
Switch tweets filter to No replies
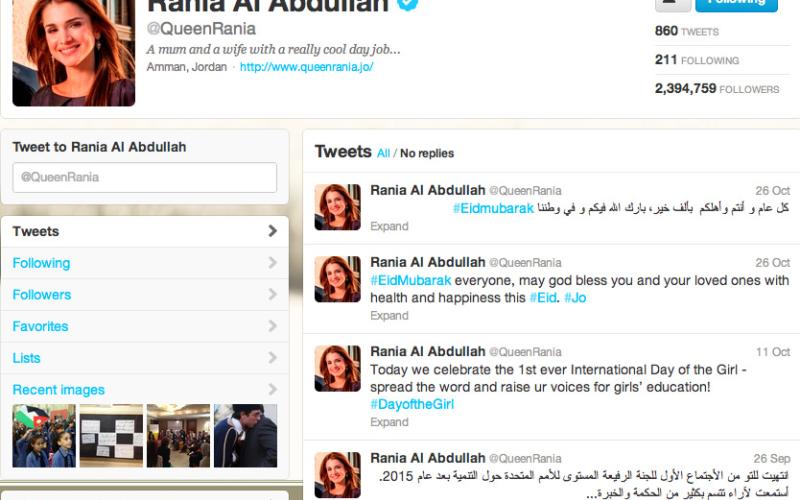coord(427,153)
